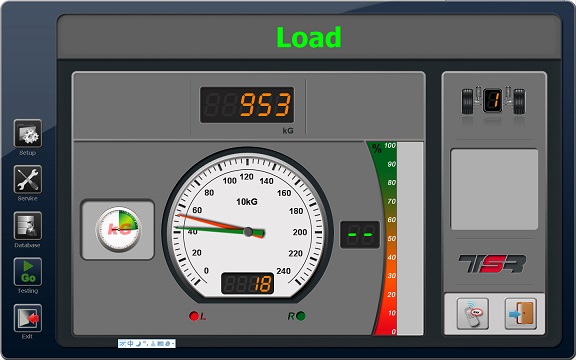Click the 953 kG digital weight display
This screenshot has height=360, width=576.
click(247, 105)
